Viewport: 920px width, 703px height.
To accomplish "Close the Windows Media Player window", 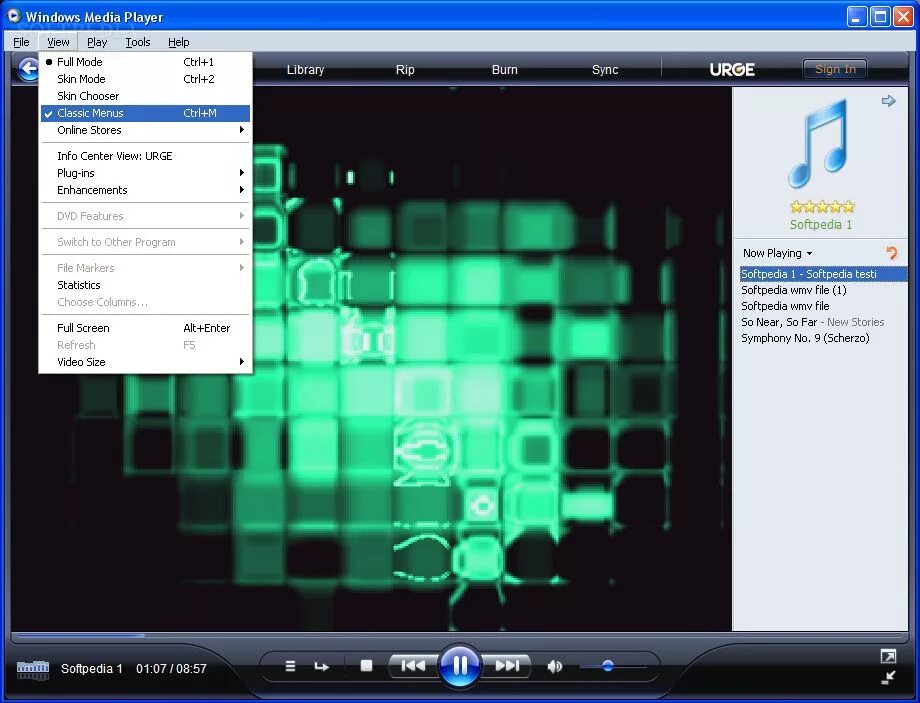I will pos(902,16).
